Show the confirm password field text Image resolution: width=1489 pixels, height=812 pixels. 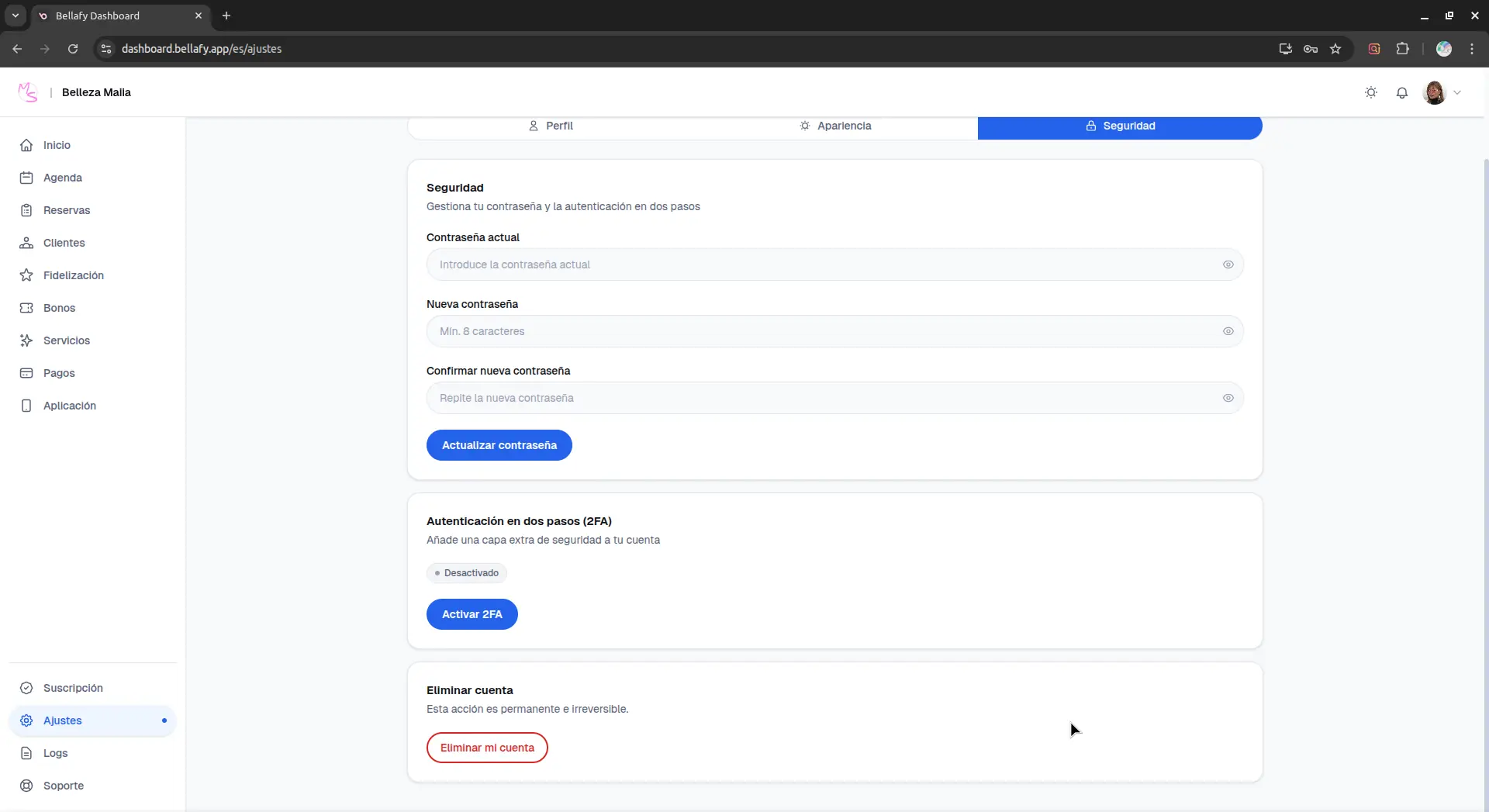click(x=1228, y=398)
